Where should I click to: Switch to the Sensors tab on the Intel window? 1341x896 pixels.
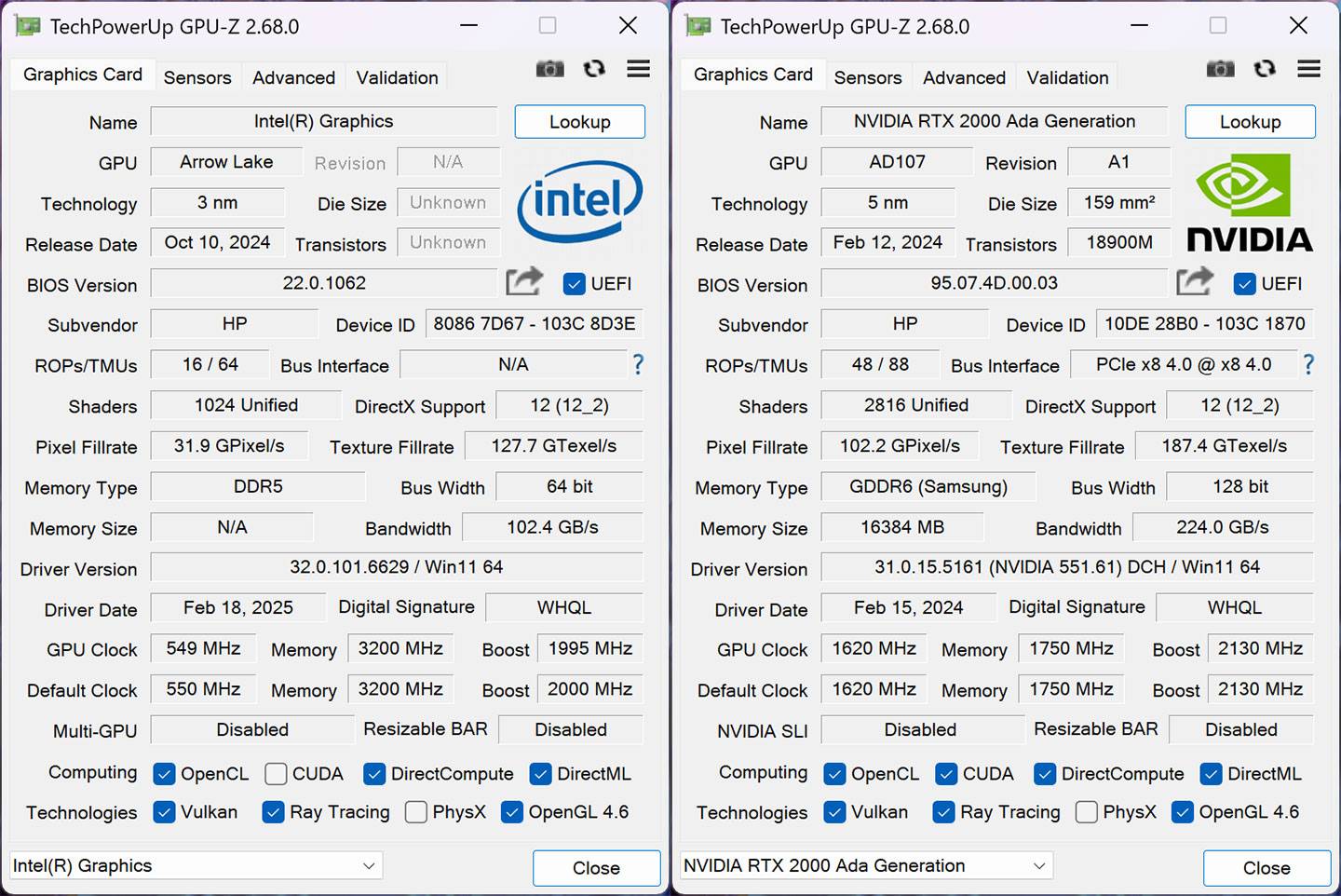coord(197,77)
